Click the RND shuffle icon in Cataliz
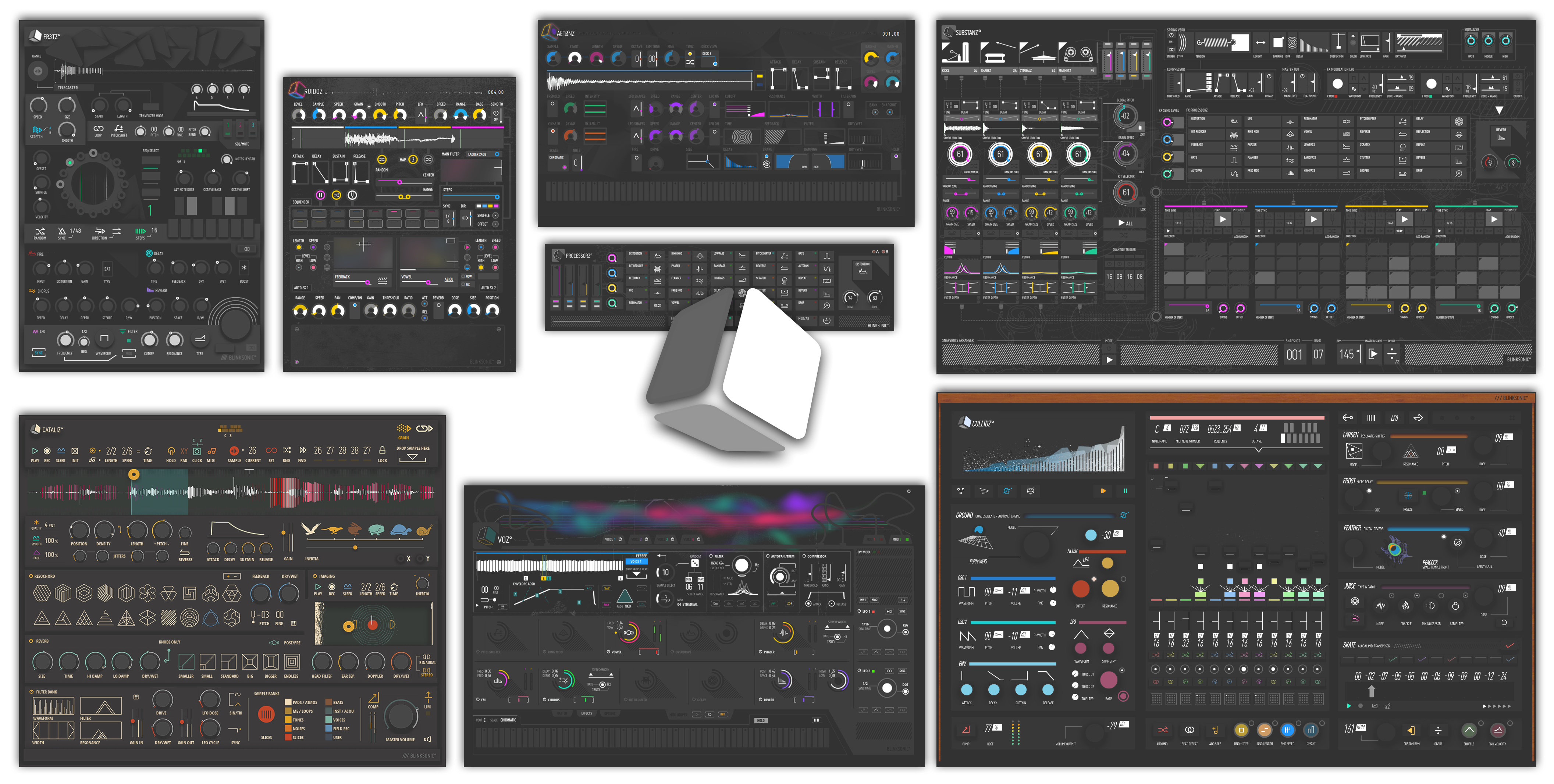 (x=287, y=450)
